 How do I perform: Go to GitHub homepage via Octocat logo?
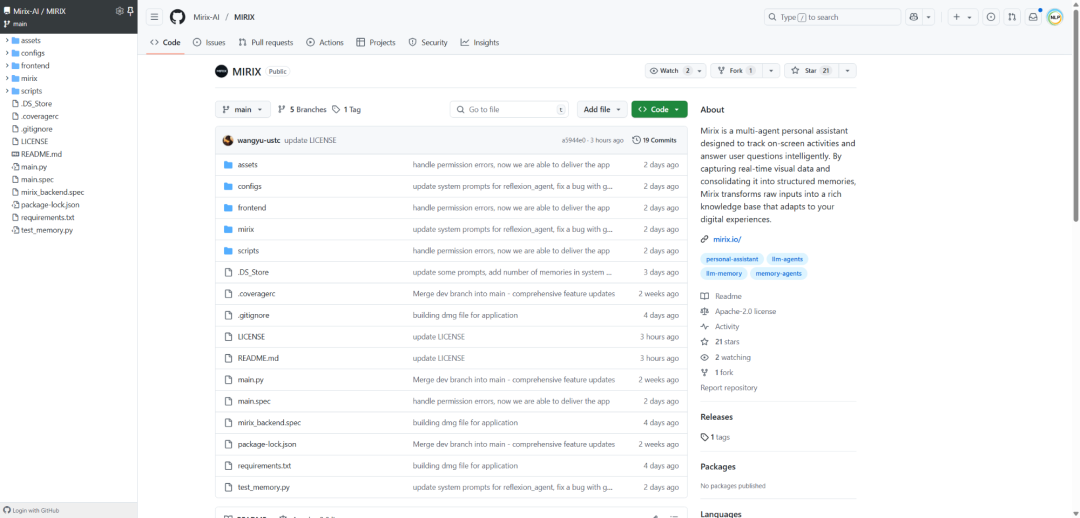178,17
